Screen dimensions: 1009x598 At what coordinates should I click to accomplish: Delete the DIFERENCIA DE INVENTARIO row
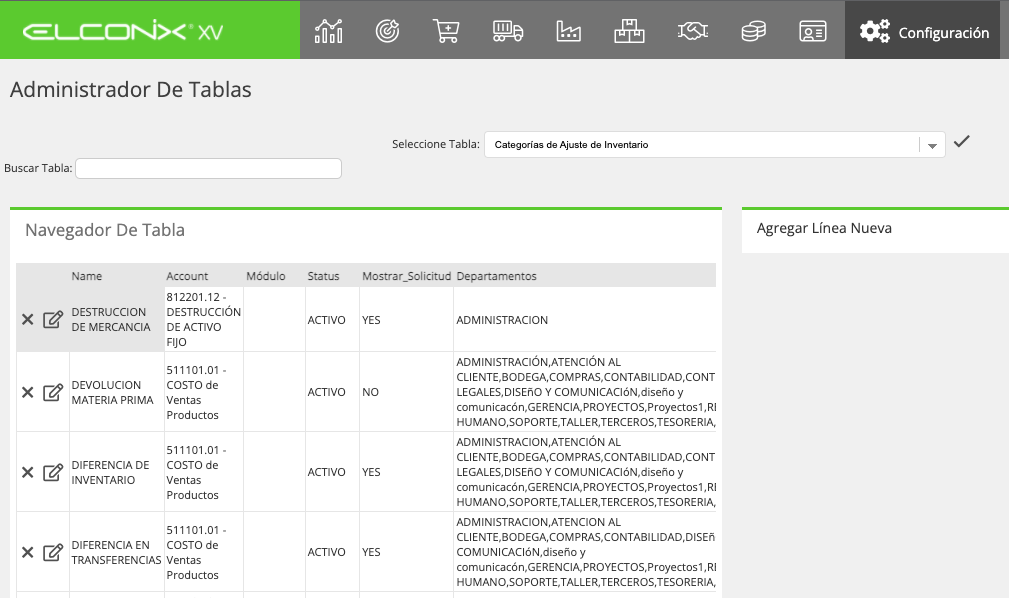28,472
